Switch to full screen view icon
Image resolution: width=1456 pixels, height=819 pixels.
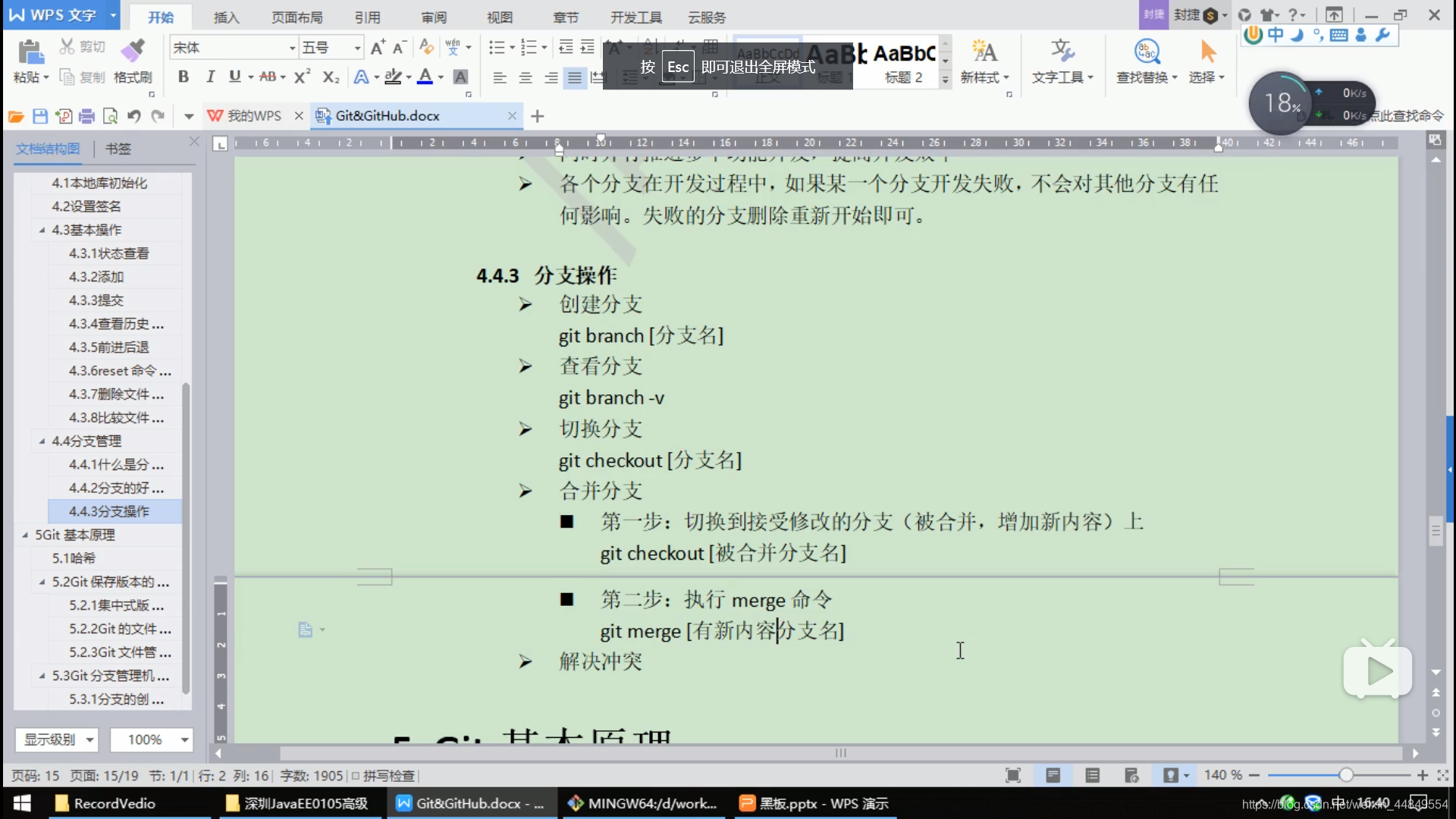pos(1012,775)
